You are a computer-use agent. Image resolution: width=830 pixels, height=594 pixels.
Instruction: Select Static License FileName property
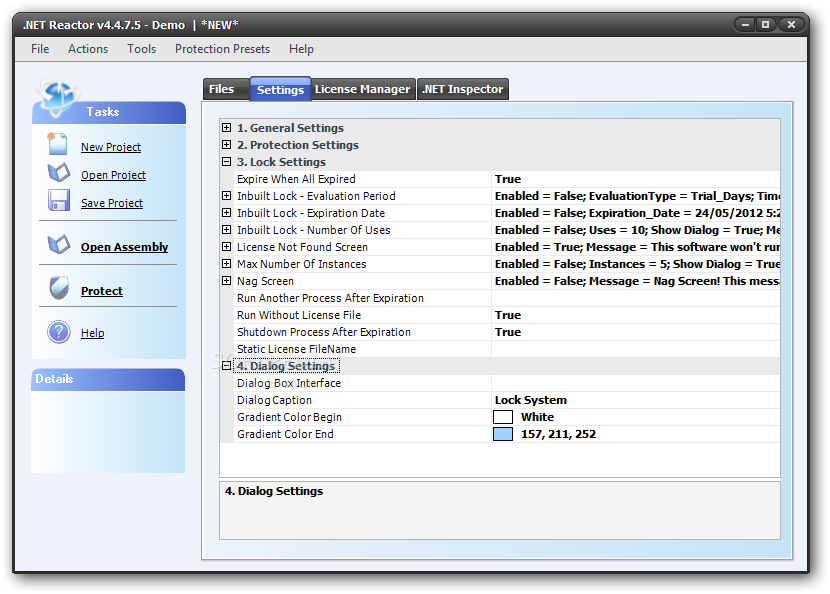pos(296,349)
